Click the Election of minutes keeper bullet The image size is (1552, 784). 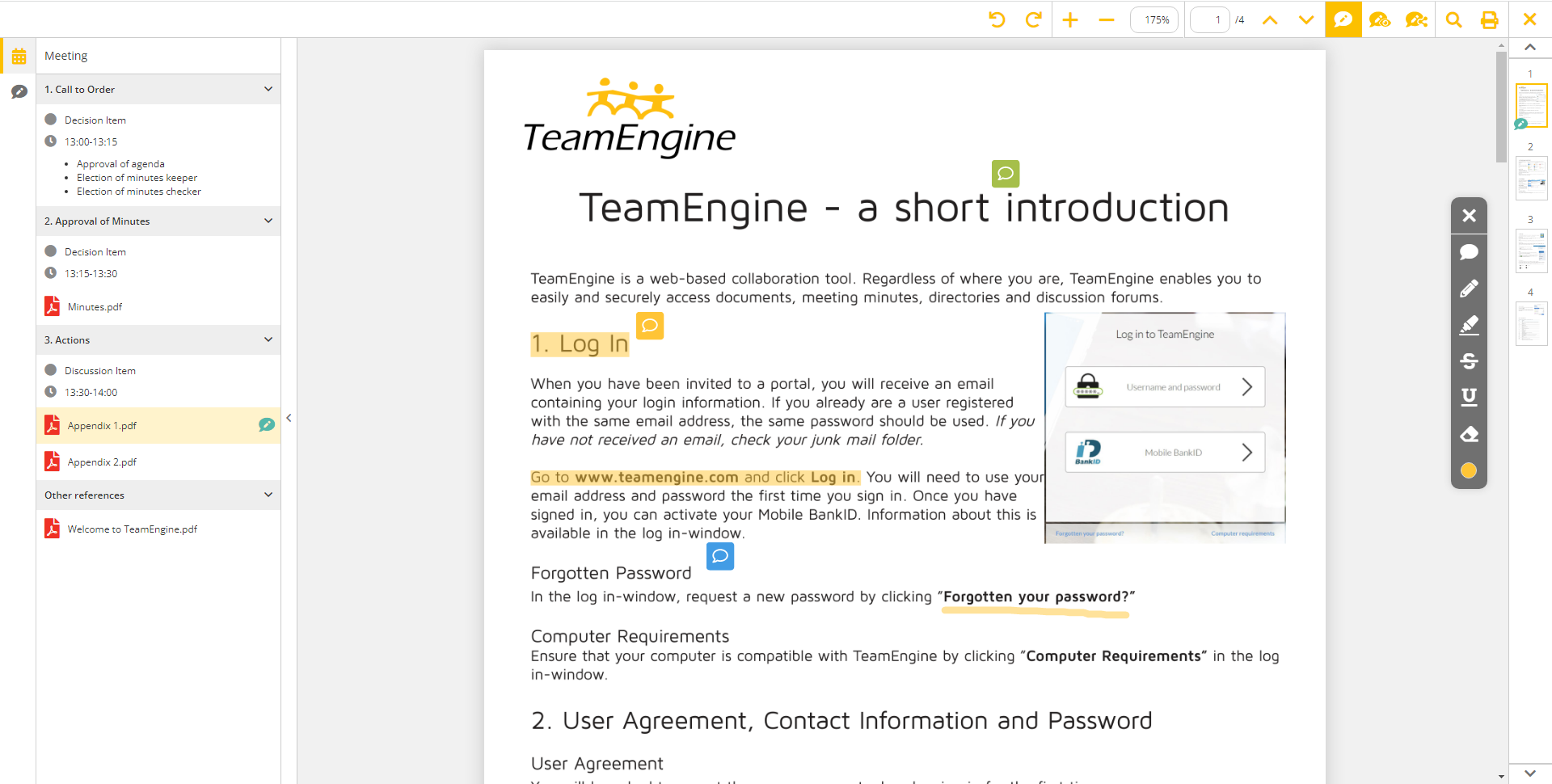137,178
